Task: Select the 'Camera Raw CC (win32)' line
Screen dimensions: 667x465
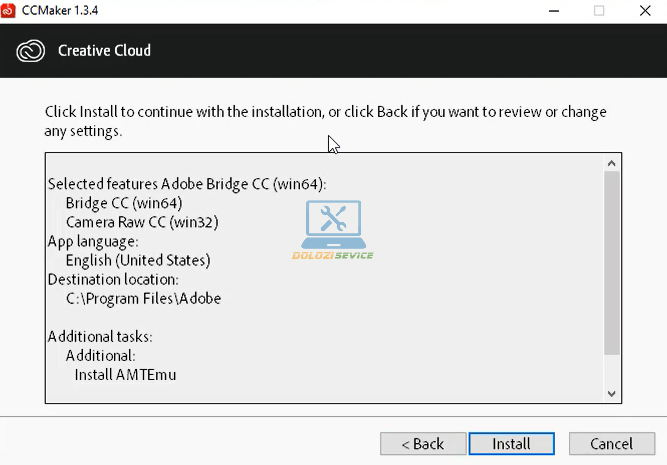Action: pyautogui.click(x=142, y=222)
